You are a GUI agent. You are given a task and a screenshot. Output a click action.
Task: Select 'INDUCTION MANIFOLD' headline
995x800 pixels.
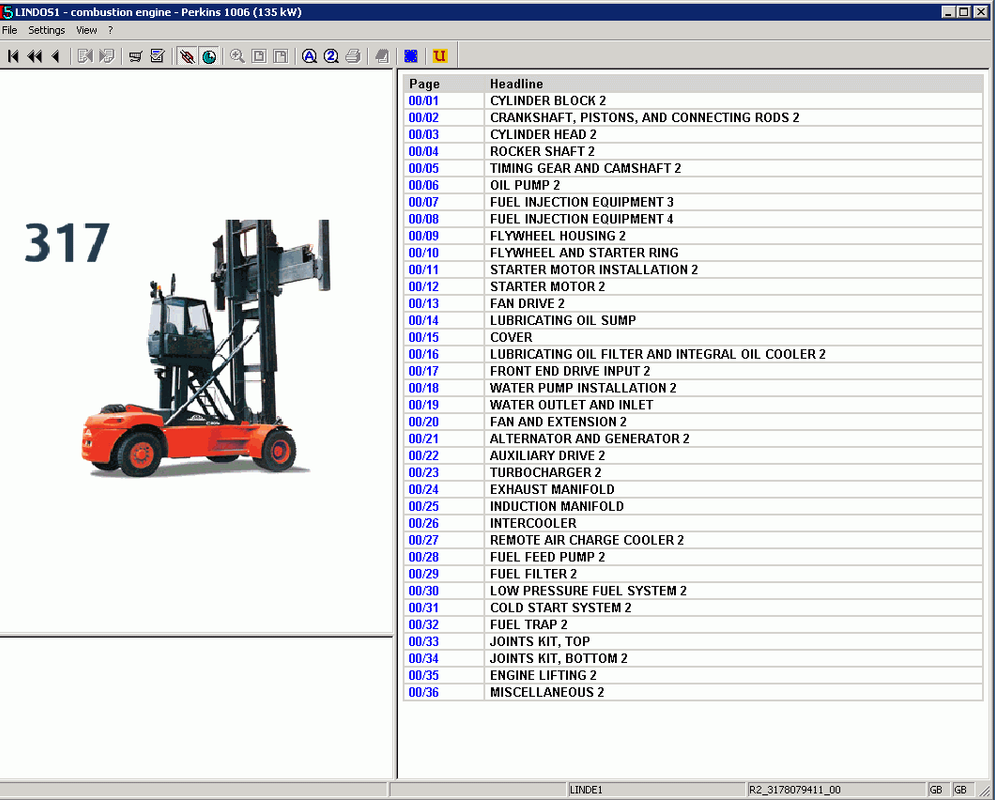coord(557,506)
